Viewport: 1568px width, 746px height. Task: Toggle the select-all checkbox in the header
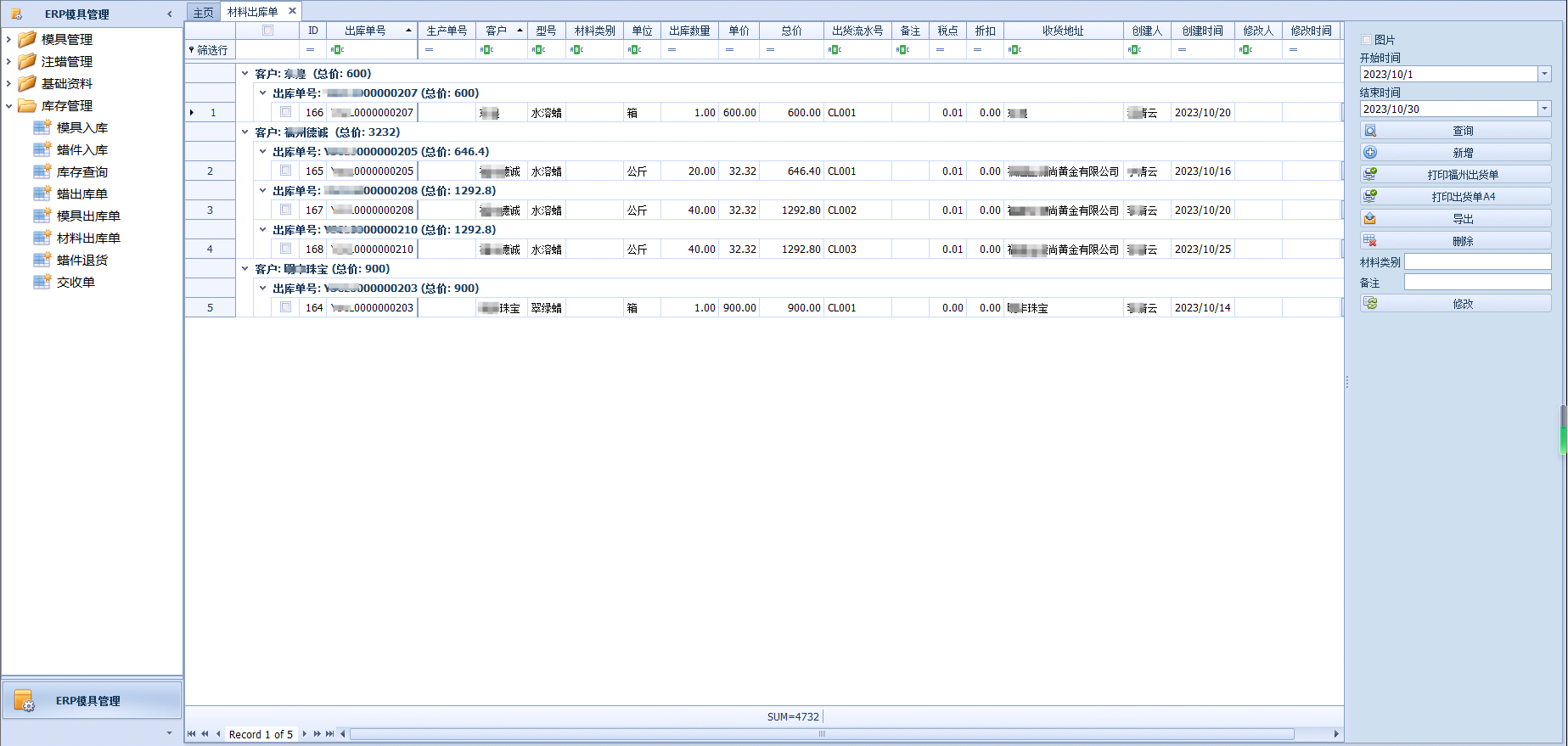tap(267, 31)
